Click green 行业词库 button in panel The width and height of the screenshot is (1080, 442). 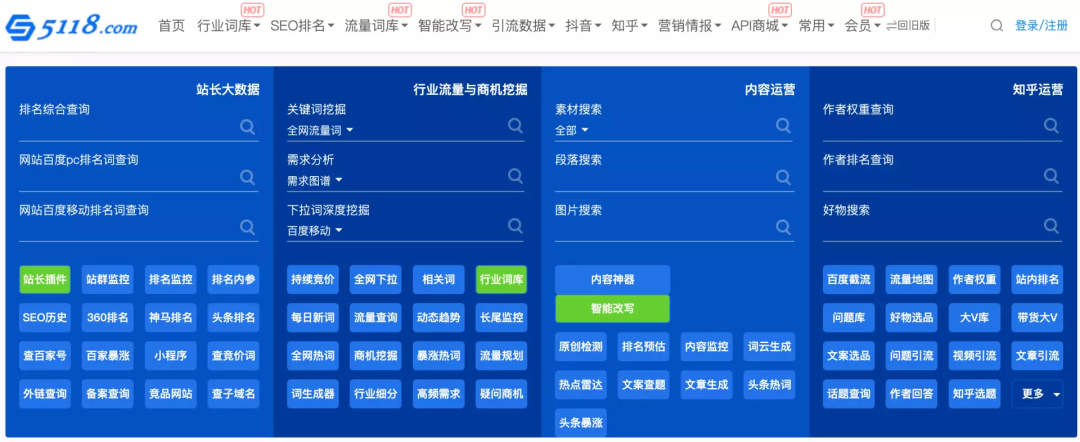tap(501, 280)
